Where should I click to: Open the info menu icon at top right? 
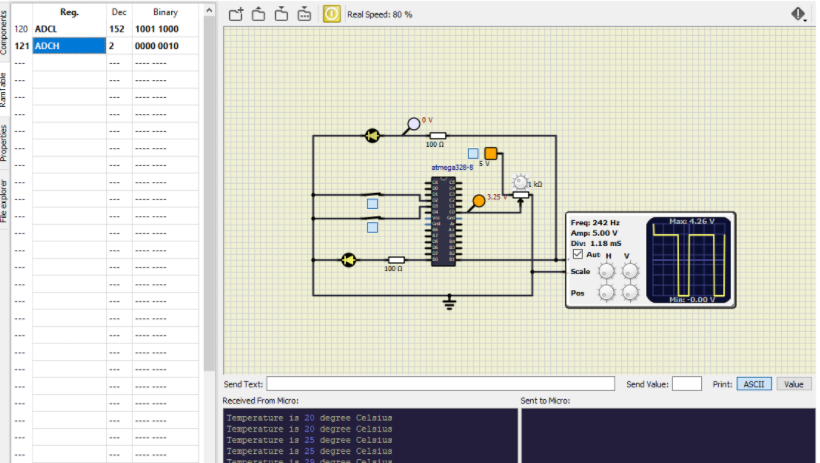pos(799,14)
